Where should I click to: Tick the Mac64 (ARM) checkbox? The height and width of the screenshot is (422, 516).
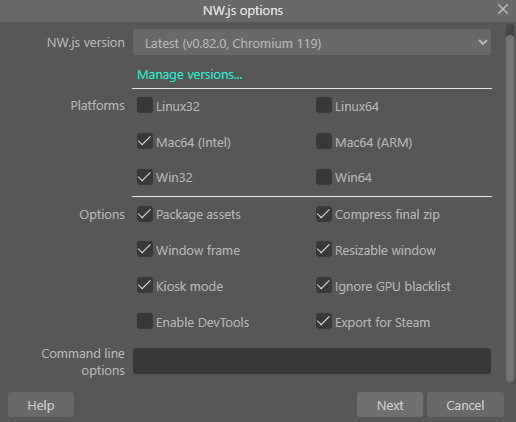click(x=324, y=141)
